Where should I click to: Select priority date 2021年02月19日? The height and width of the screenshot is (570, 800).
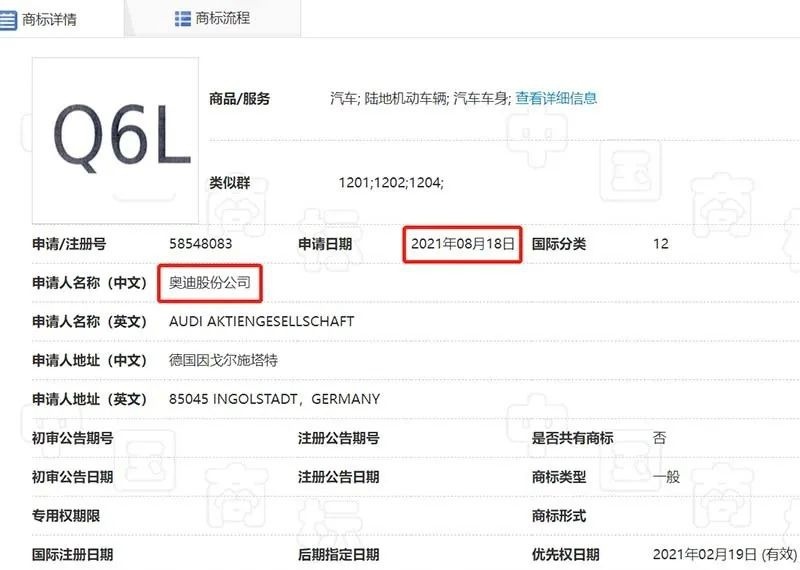(705, 555)
